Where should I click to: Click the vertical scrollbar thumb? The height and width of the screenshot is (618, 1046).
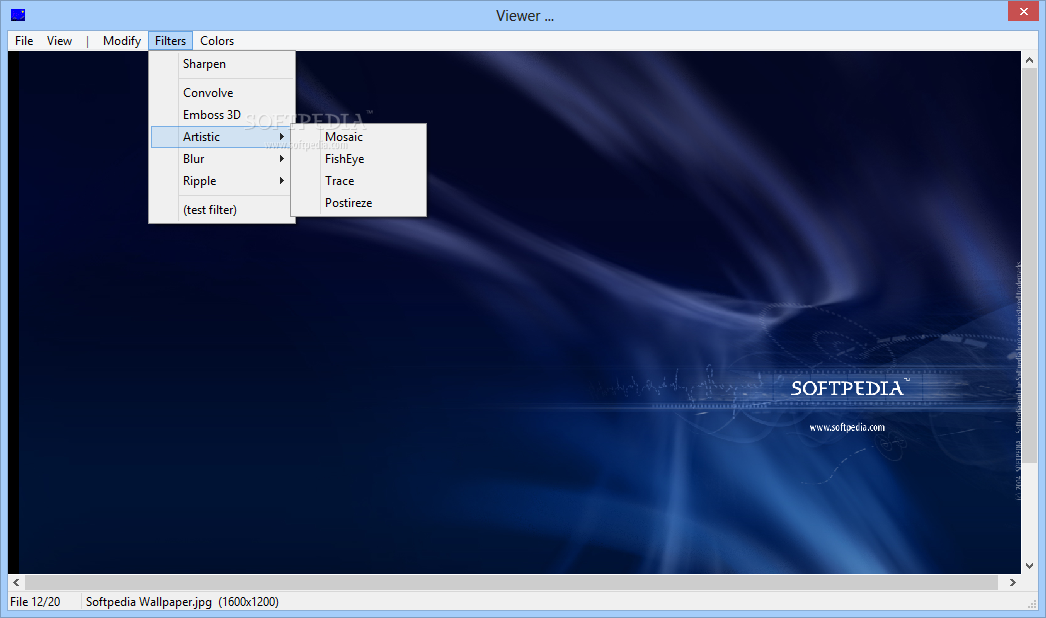click(x=1029, y=264)
